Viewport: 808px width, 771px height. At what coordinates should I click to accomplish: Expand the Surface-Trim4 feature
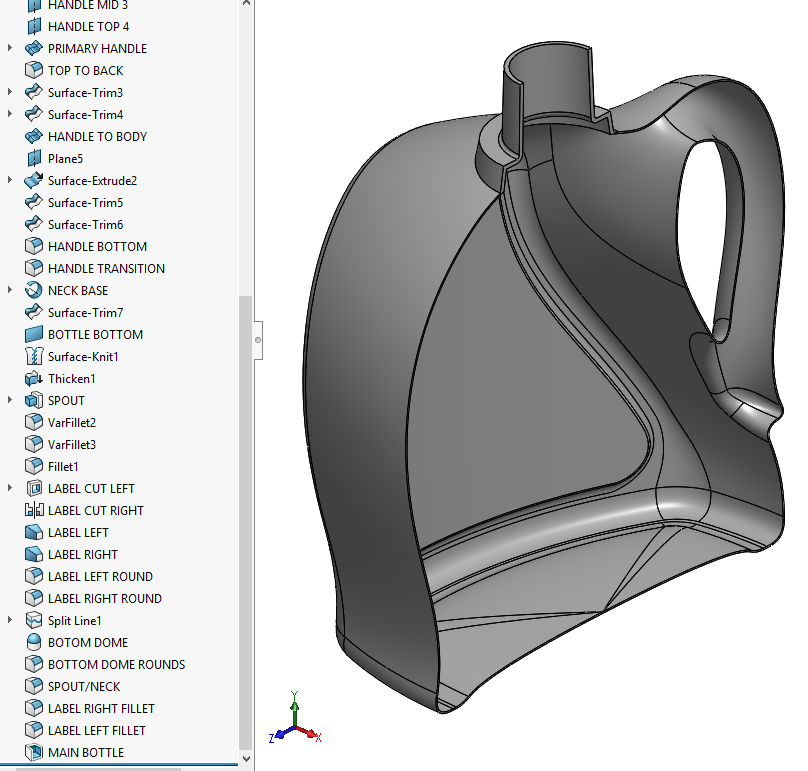click(x=10, y=114)
